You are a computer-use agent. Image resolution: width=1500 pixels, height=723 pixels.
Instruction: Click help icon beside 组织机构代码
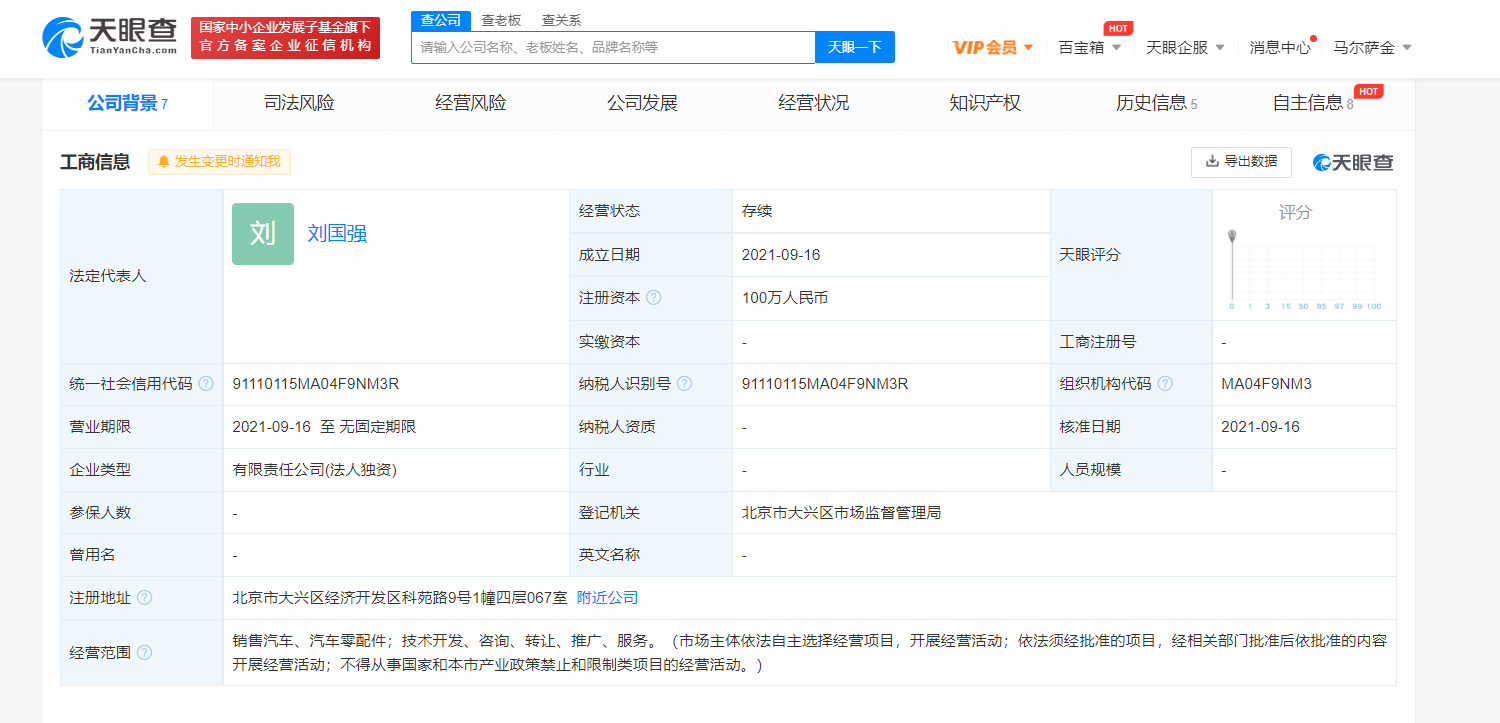(x=1165, y=384)
